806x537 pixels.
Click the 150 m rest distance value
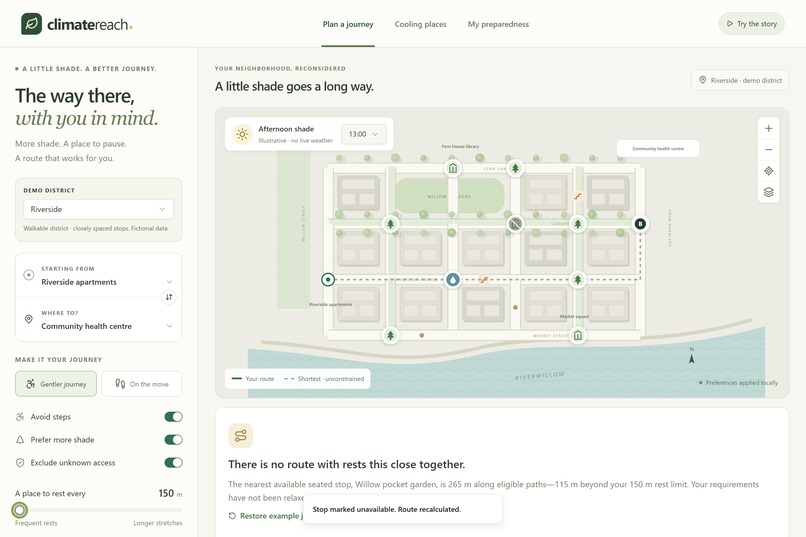[x=170, y=493]
